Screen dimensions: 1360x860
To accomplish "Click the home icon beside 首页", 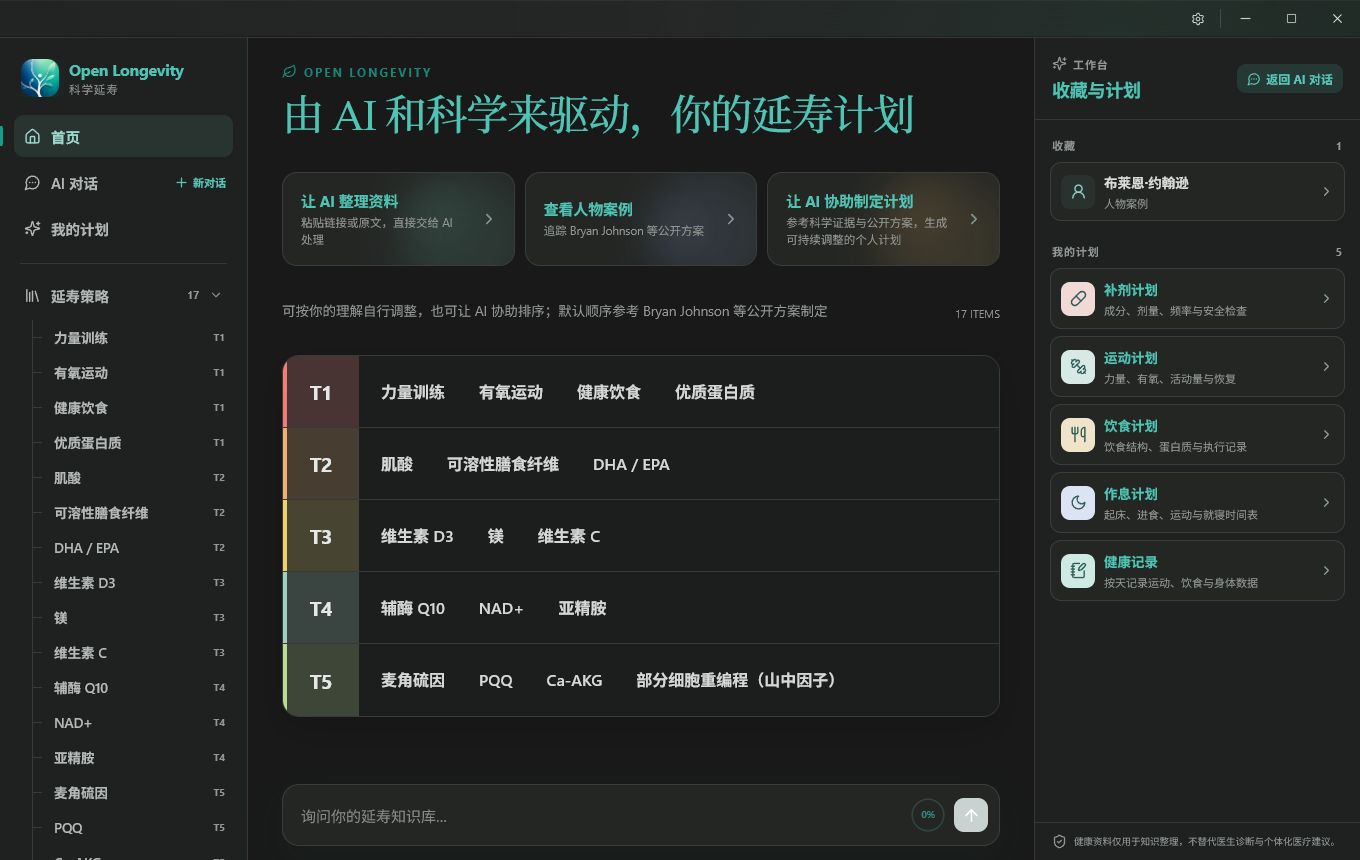I will tap(33, 137).
